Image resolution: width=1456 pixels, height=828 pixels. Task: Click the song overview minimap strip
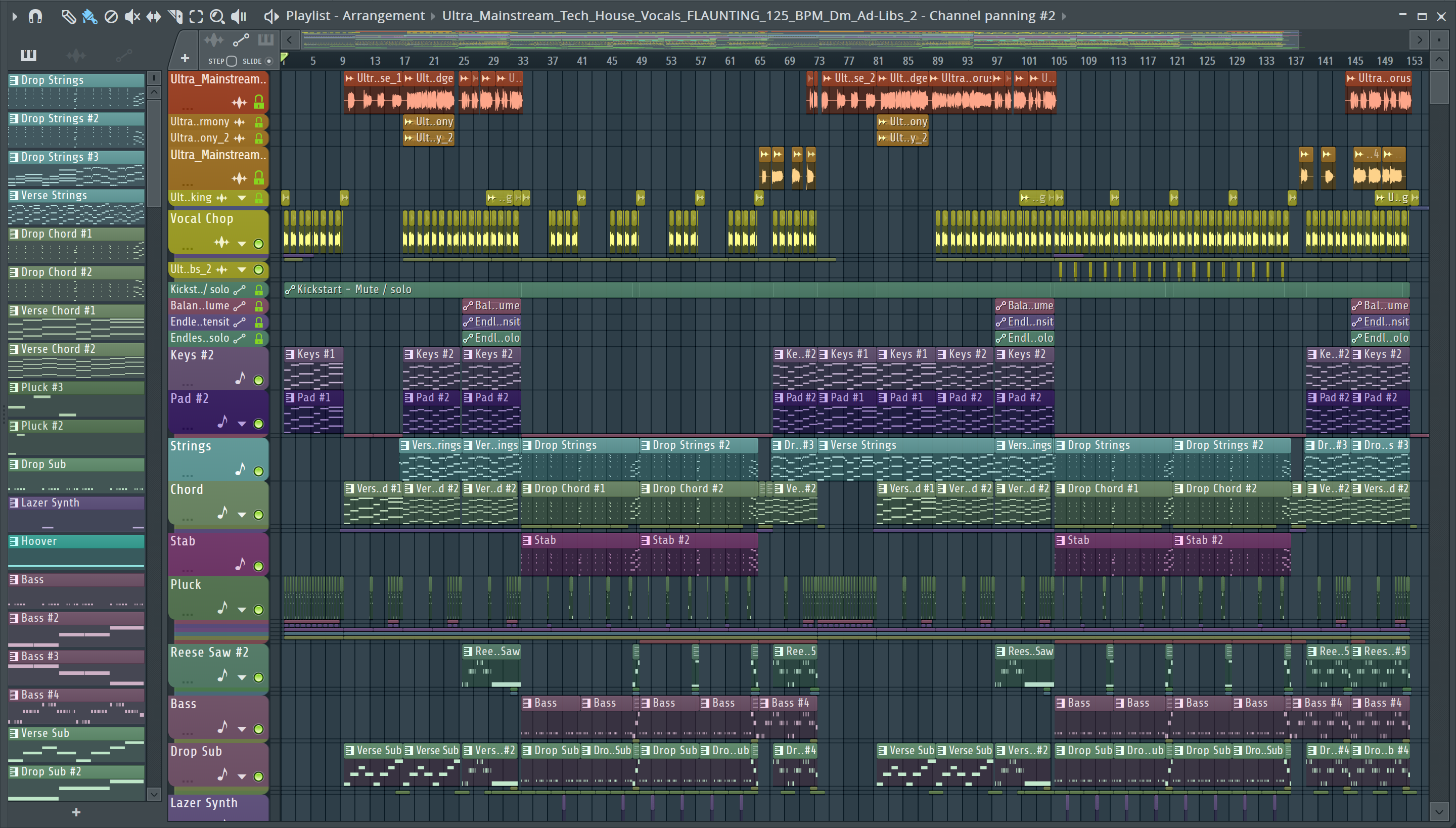[x=800, y=40]
